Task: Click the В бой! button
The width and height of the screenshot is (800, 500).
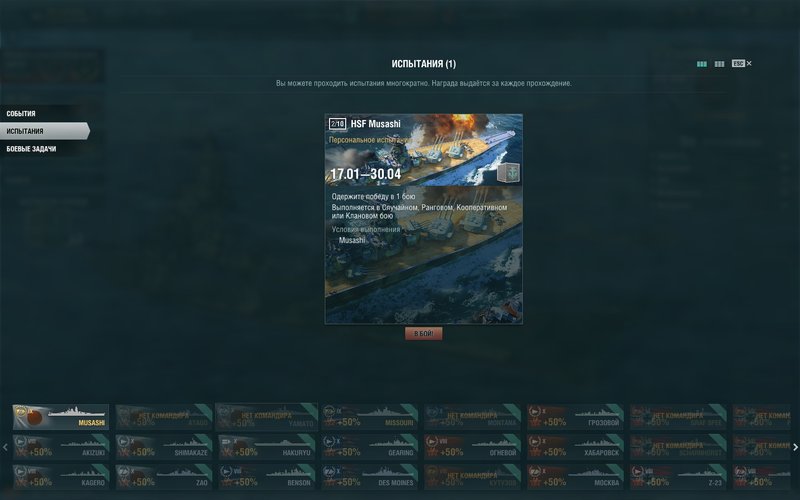Action: (423, 333)
